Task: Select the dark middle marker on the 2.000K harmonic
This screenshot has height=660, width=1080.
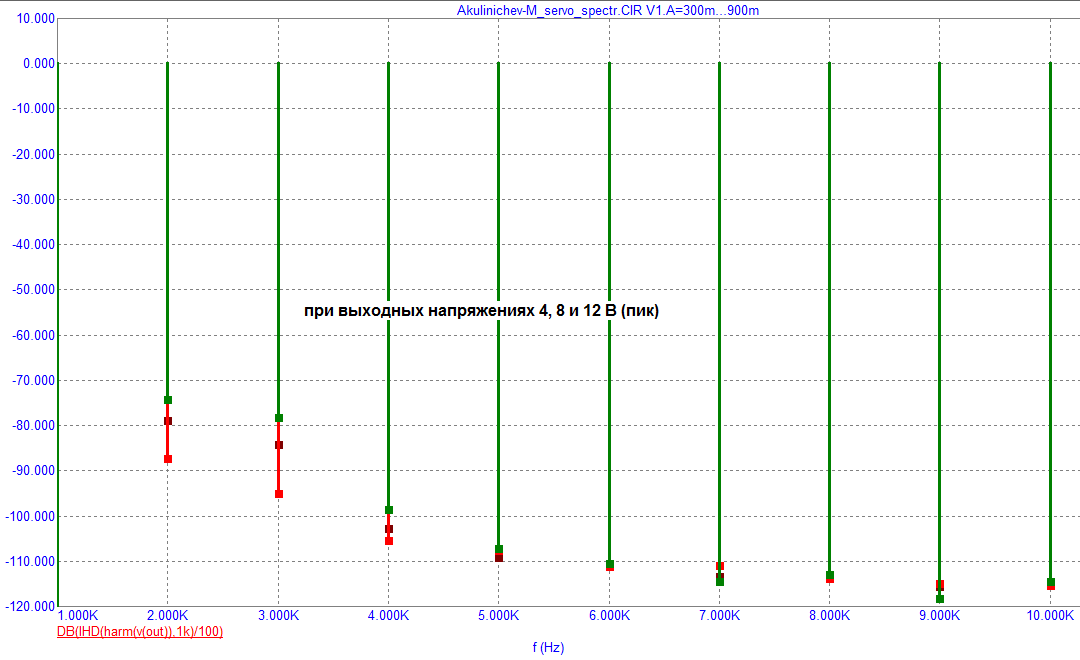Action: point(168,421)
